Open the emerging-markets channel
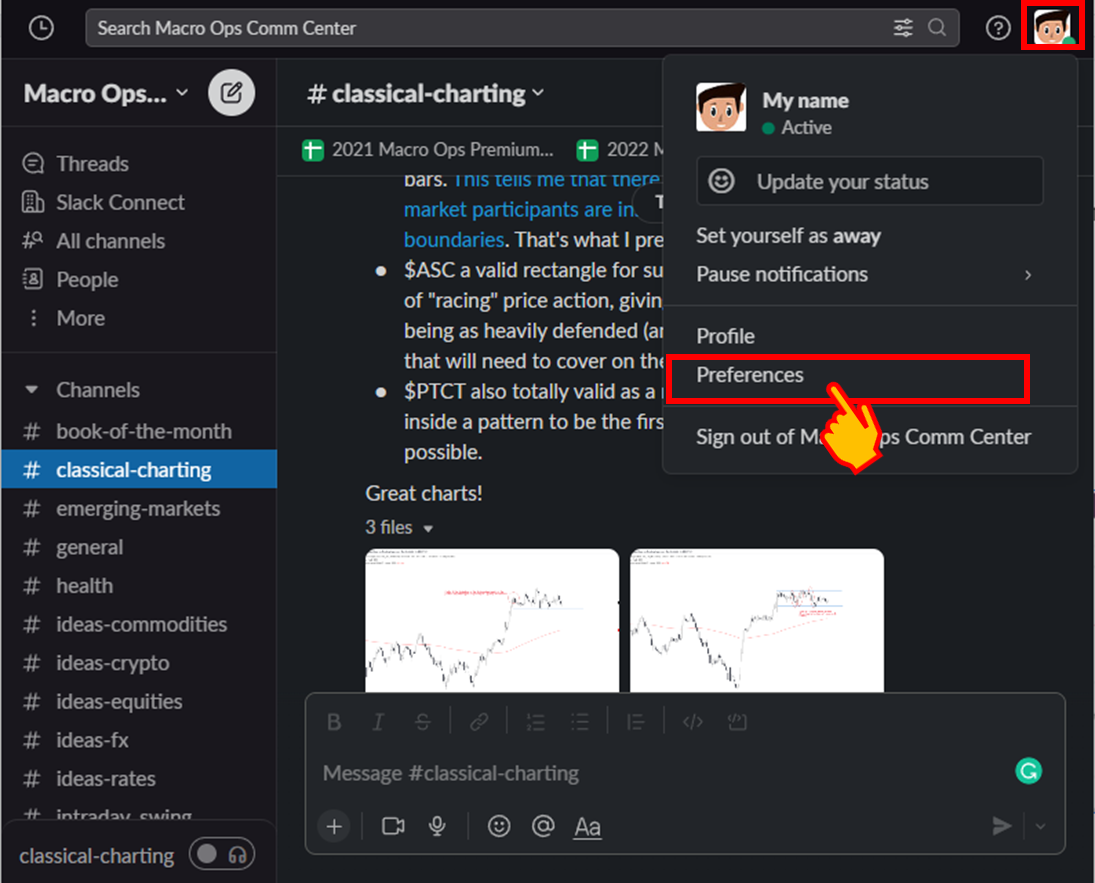Viewport: 1095px width, 883px height. pos(139,509)
